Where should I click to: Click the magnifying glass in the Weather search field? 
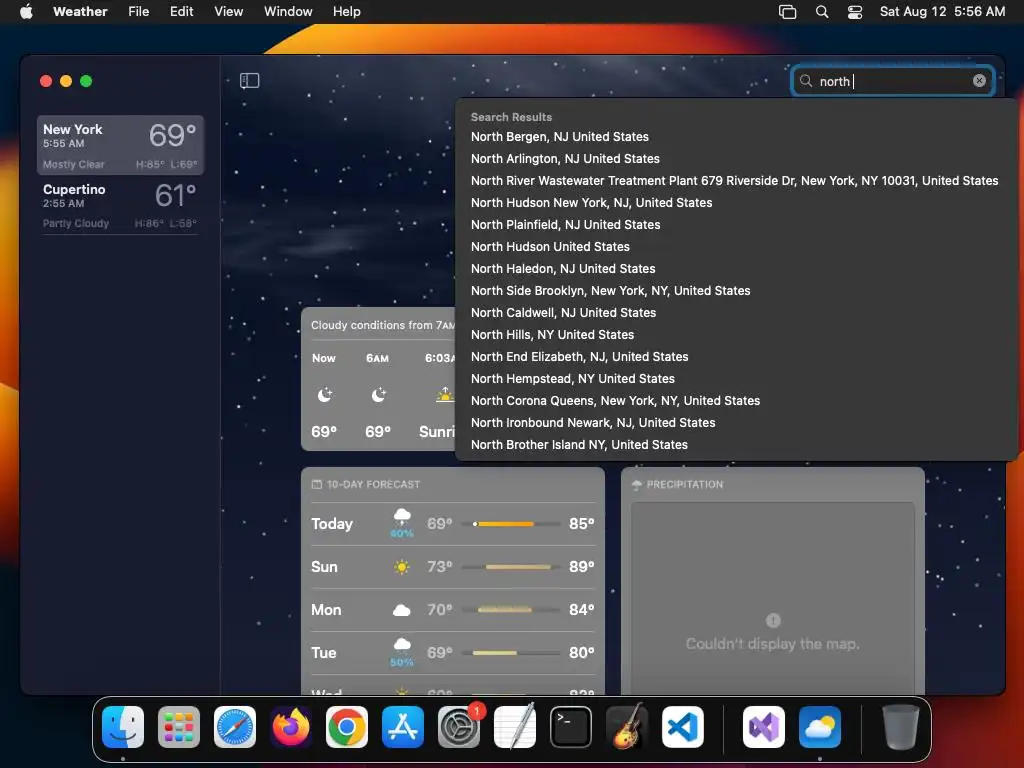coord(806,80)
